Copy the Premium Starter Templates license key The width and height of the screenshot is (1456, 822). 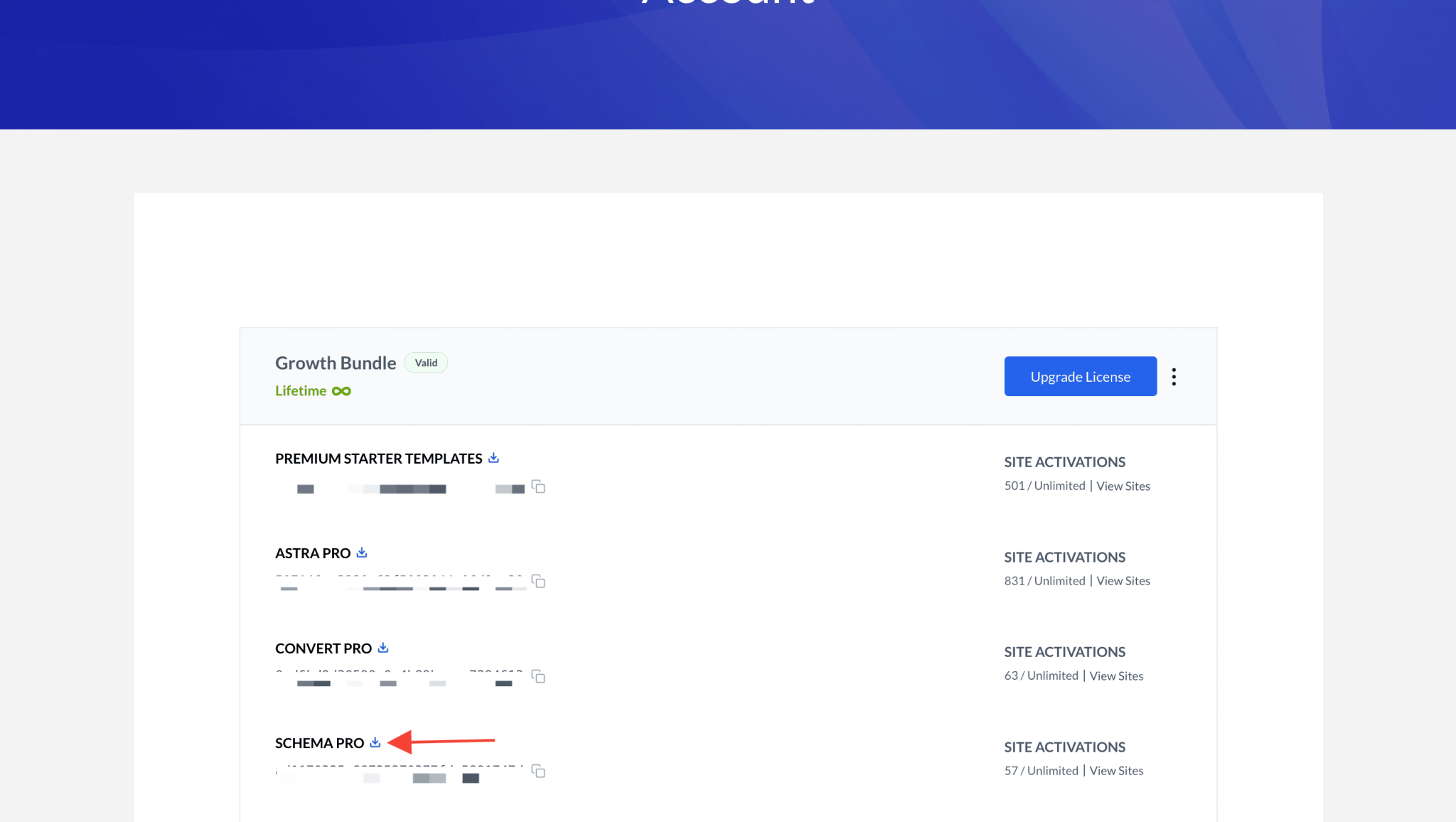point(538,488)
